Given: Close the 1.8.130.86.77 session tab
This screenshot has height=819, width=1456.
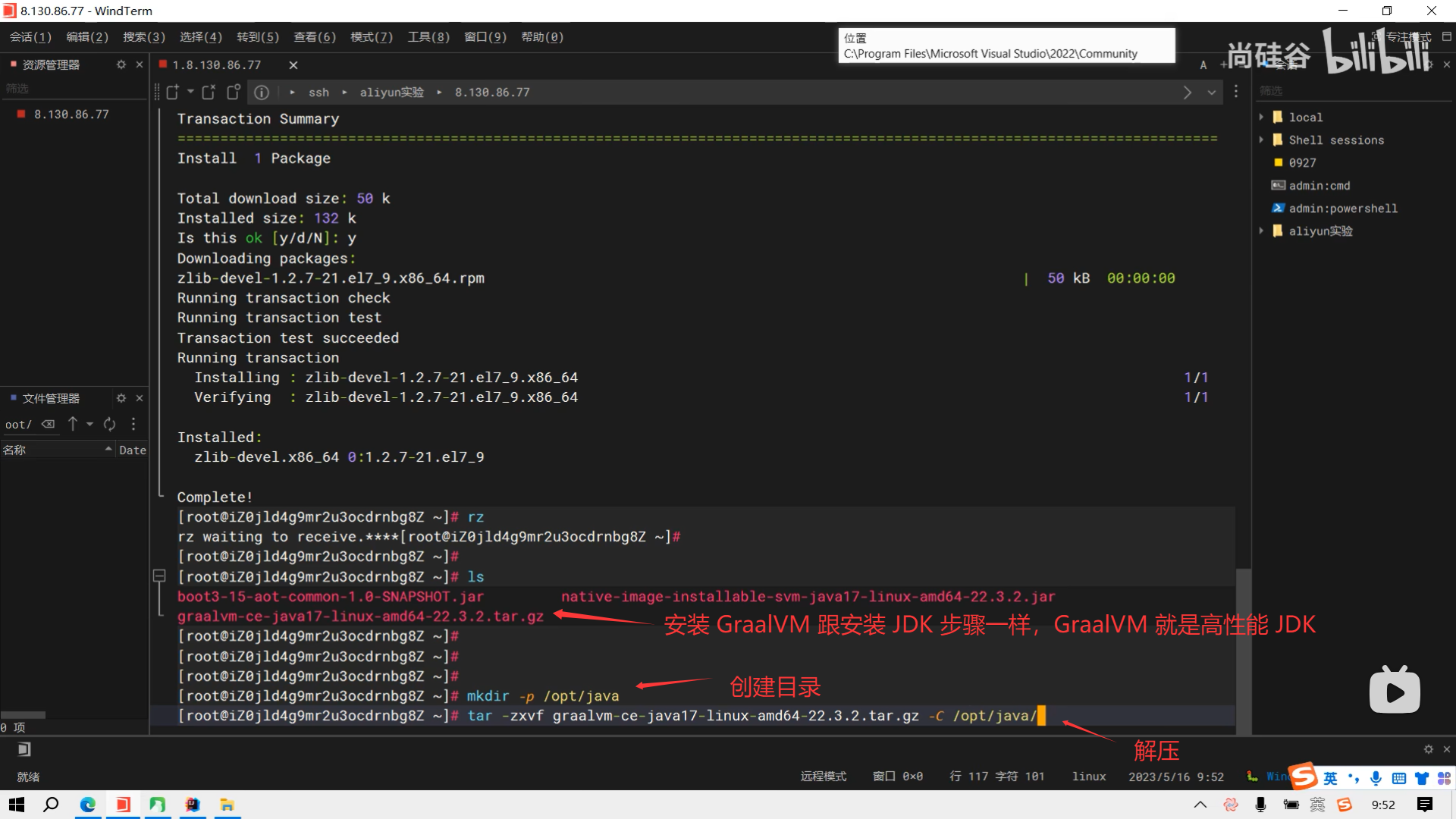Looking at the screenshot, I should 293,65.
